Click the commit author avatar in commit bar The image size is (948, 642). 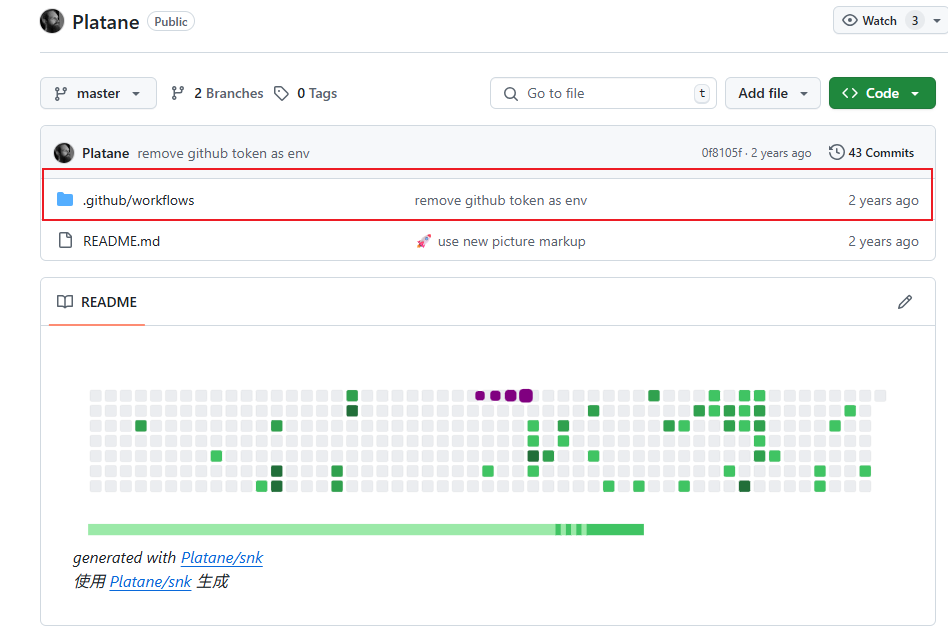64,153
